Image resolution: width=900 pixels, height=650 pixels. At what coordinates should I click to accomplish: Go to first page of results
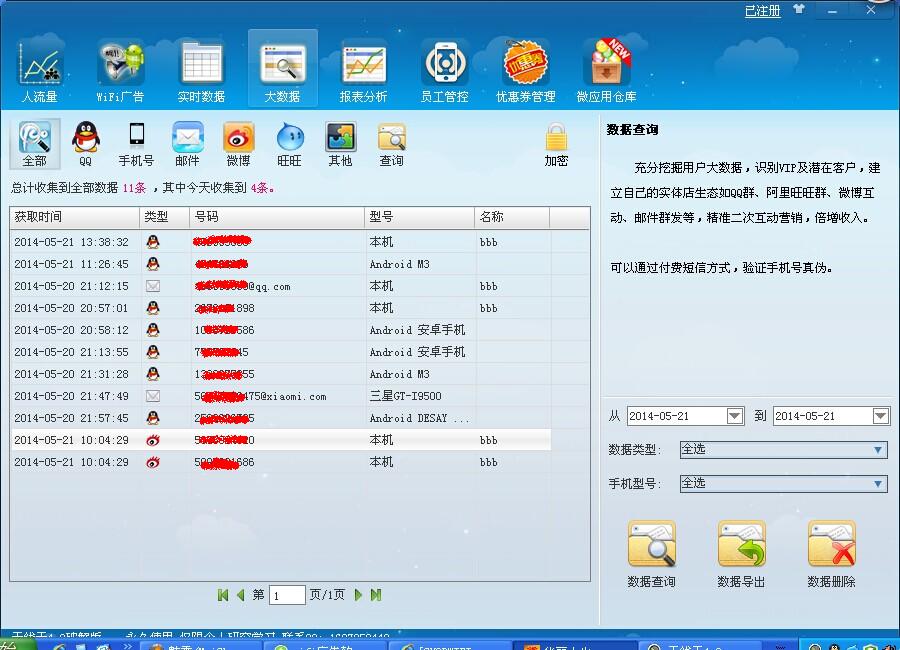click(223, 595)
